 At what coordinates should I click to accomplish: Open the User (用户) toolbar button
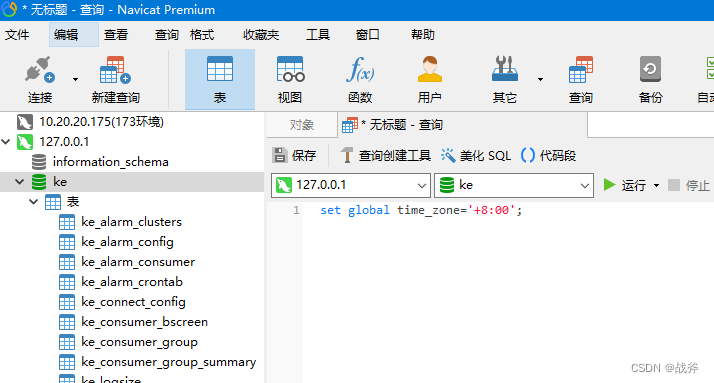[x=429, y=79]
